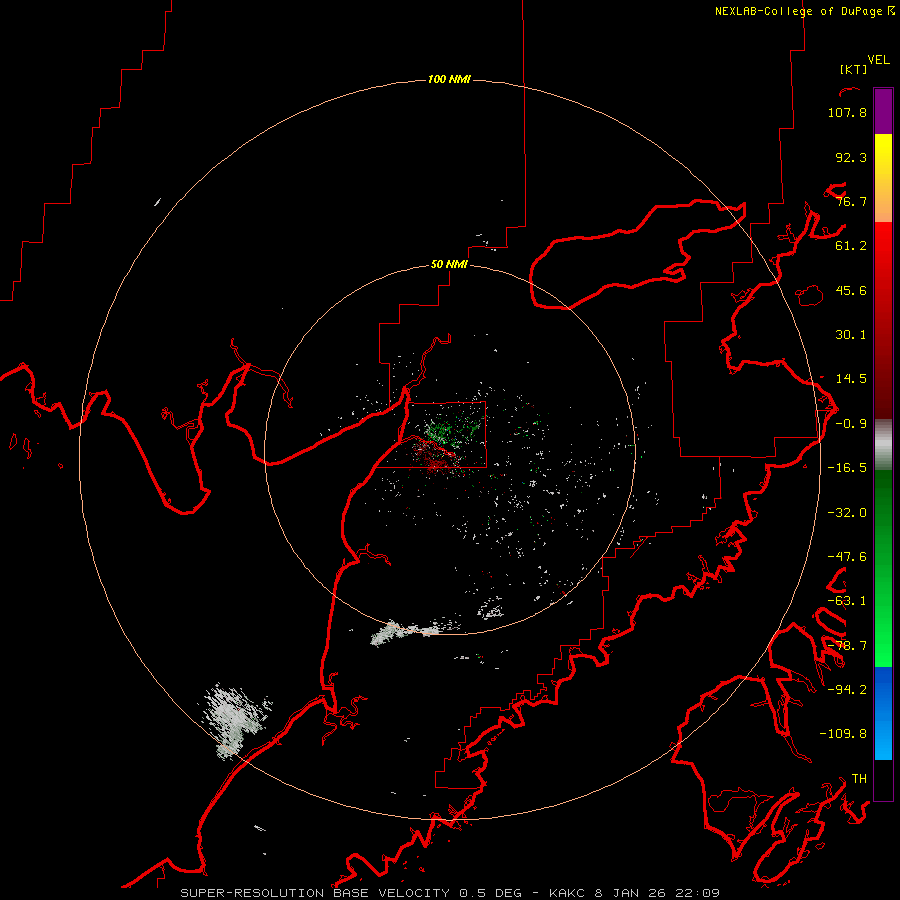
Task: Click the 100 NMI range ring label
Action: click(x=449, y=79)
